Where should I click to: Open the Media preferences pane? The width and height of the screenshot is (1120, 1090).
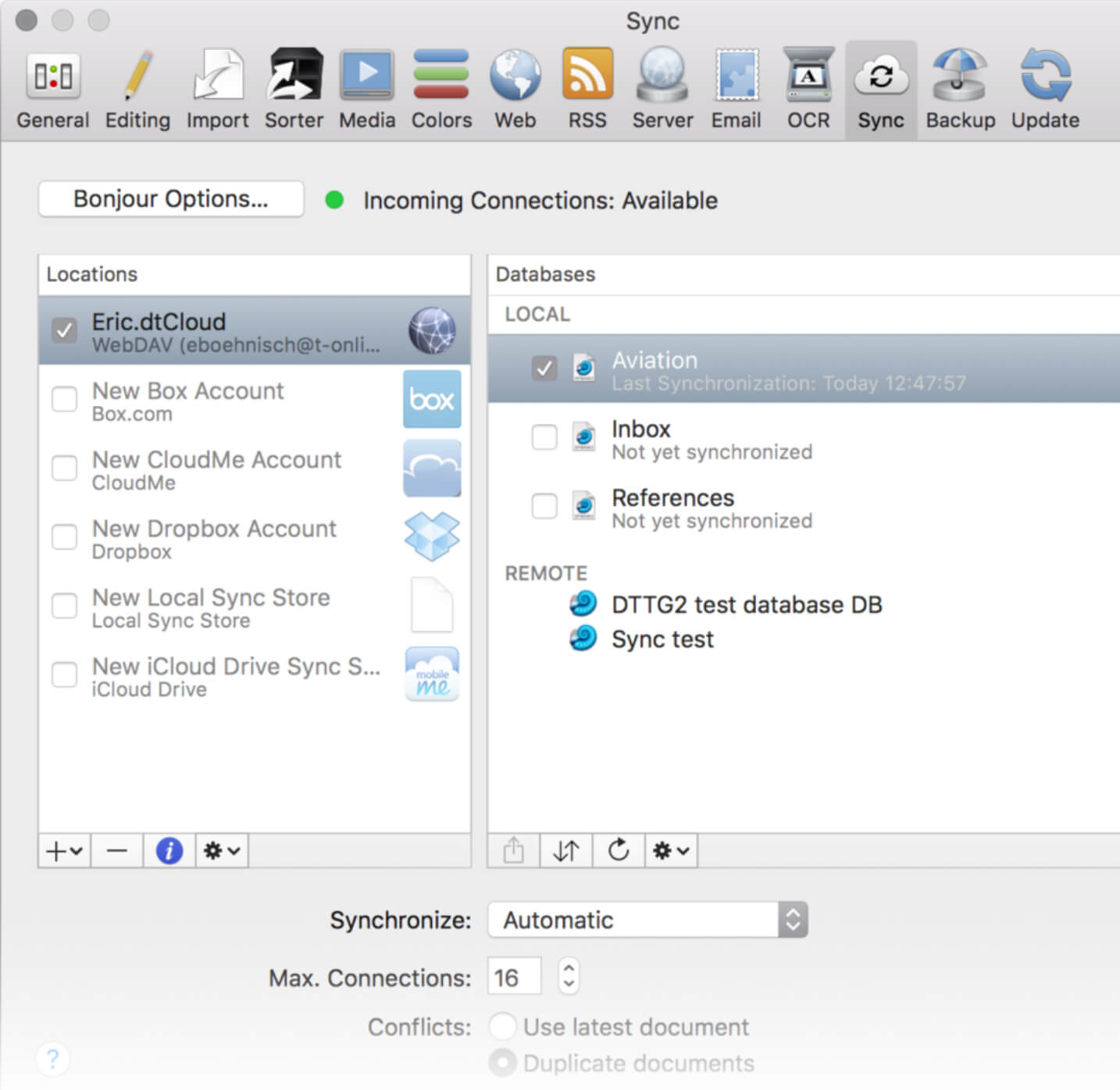click(366, 90)
